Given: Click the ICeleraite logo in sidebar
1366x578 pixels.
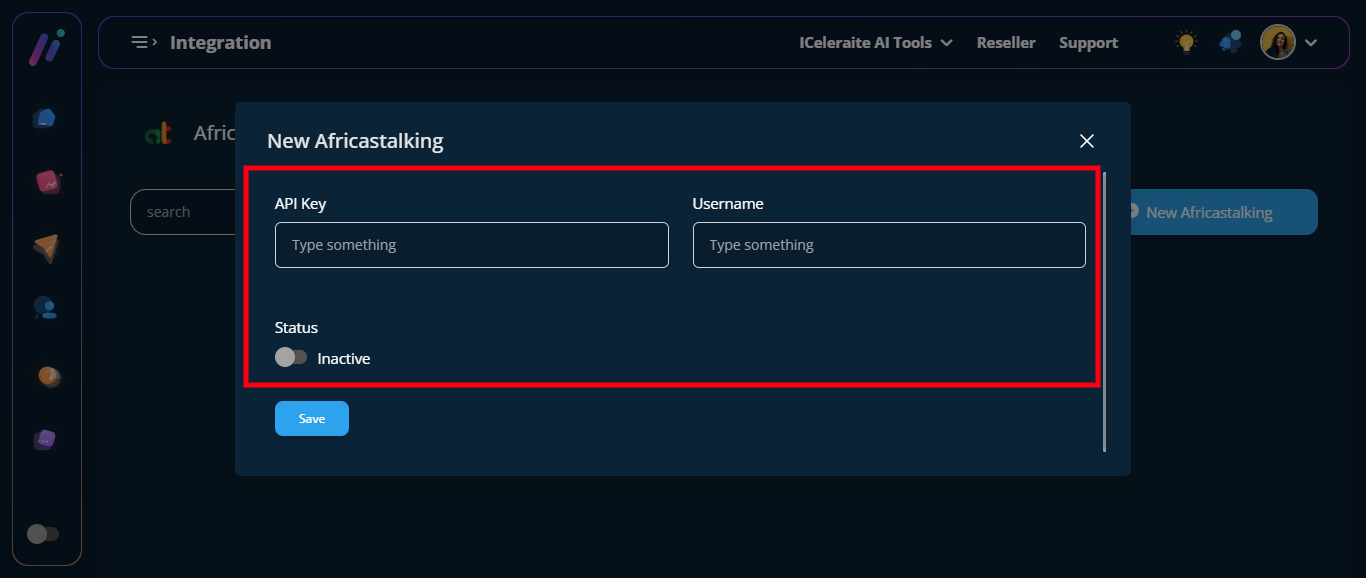Looking at the screenshot, I should 46,48.
